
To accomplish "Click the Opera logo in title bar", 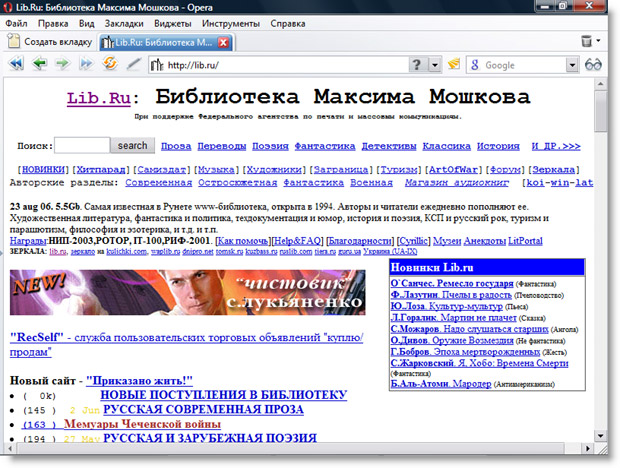I will click(x=7, y=7).
